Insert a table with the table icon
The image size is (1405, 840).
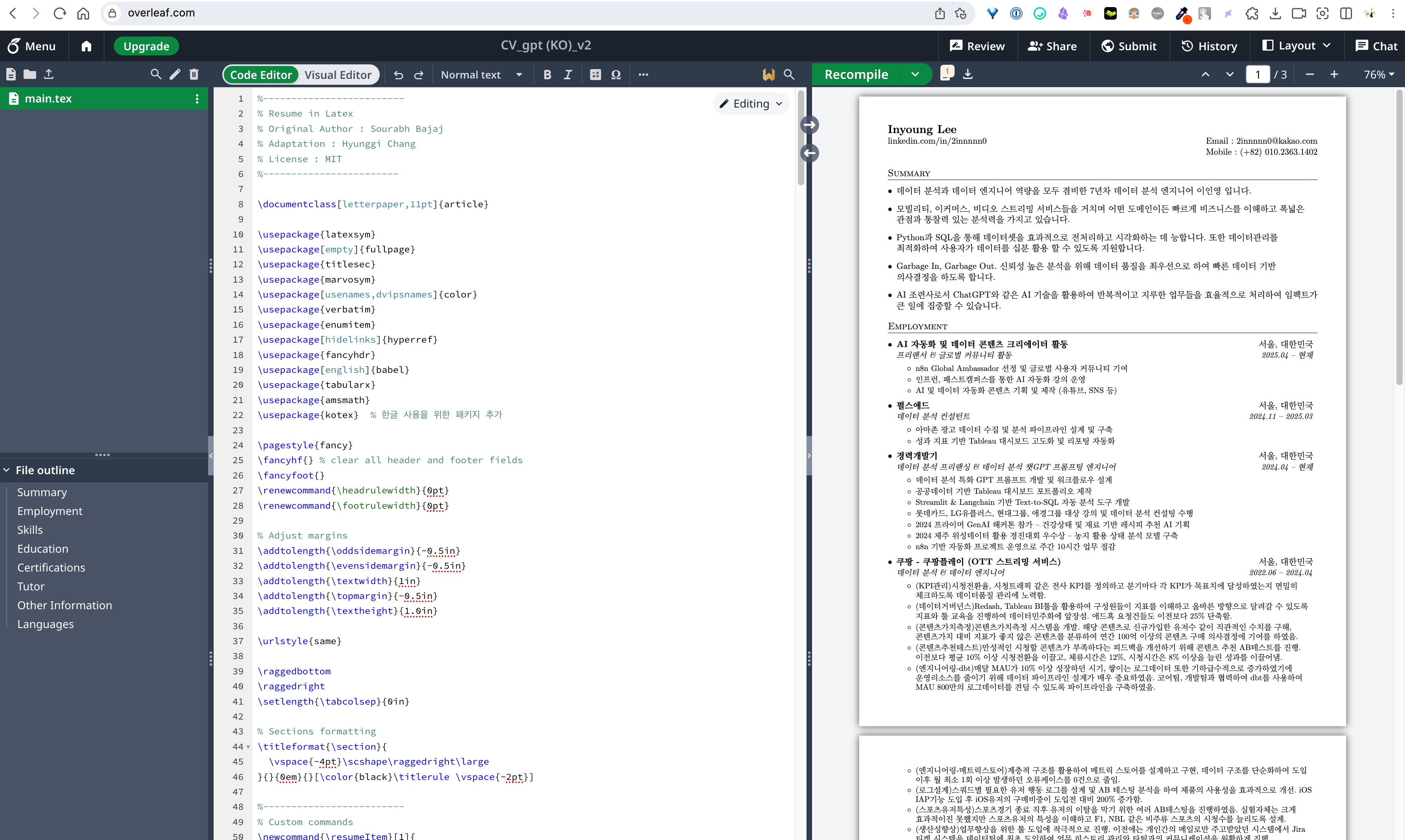click(x=595, y=75)
